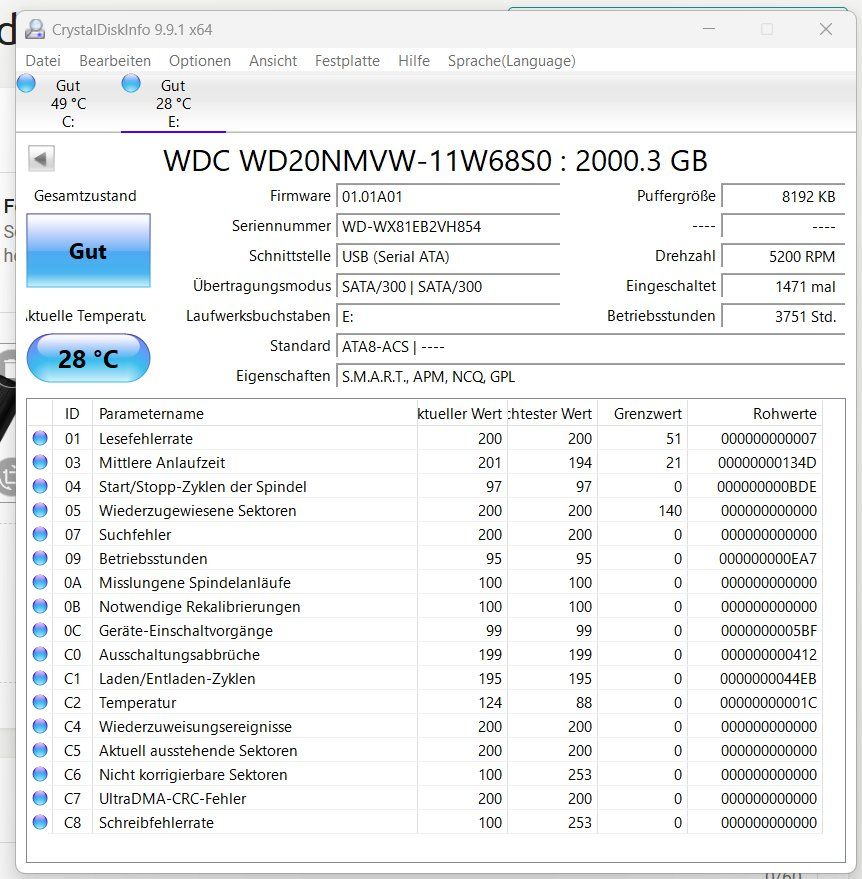This screenshot has height=879, width=862.
Task: Click status orb for UltraDMA-CRC-Fehler
Action: [x=40, y=798]
